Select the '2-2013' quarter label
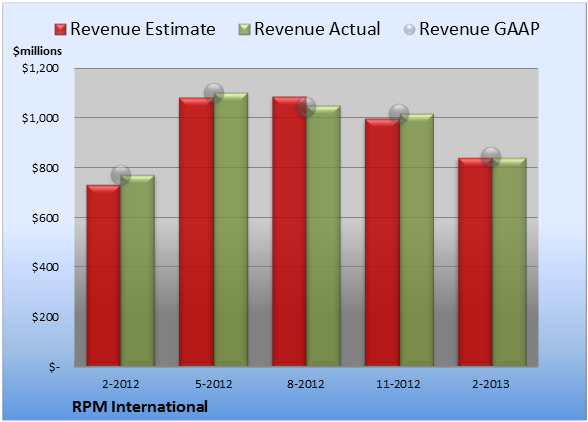 click(x=491, y=384)
